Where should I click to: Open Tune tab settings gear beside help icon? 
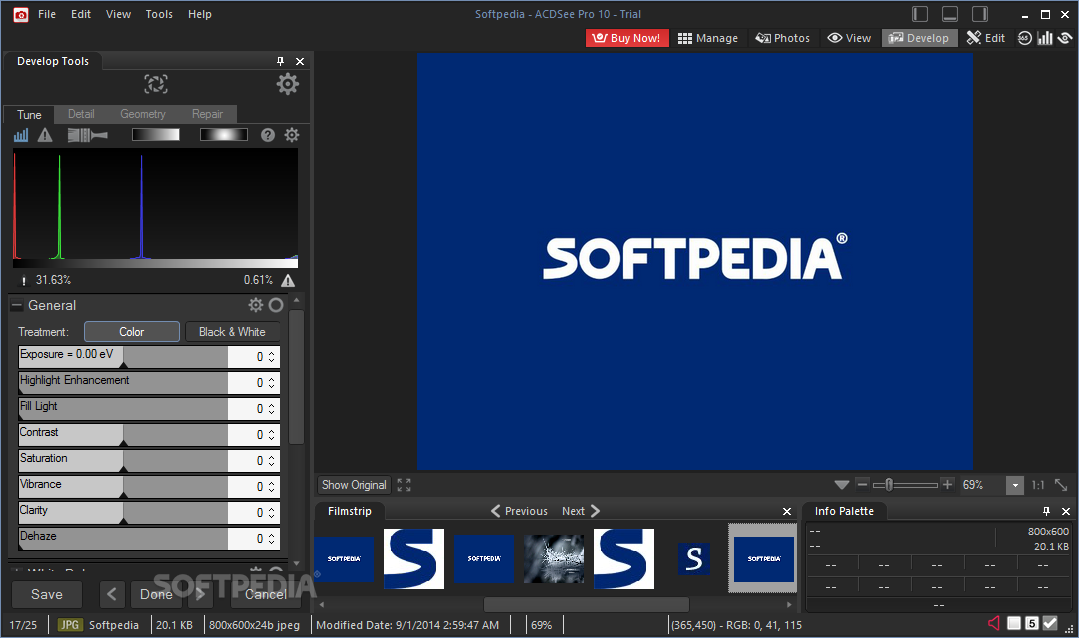click(x=292, y=135)
